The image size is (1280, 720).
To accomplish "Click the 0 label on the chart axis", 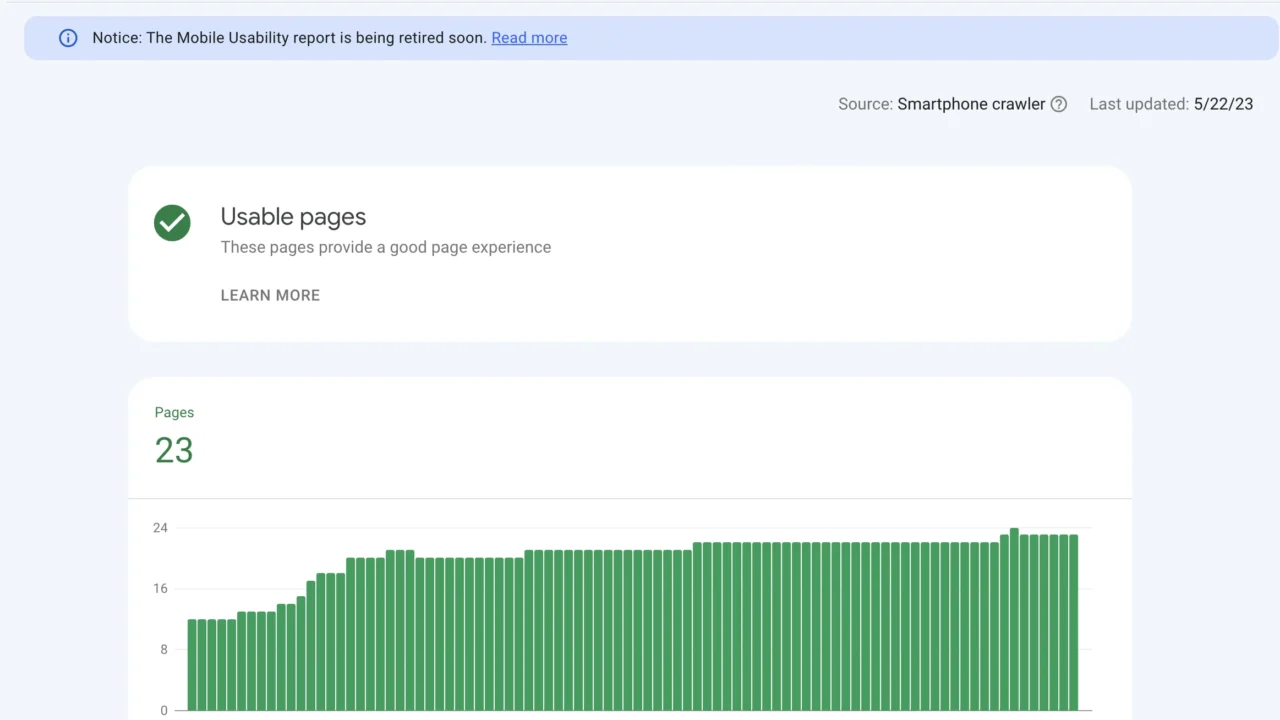I will click(x=164, y=711).
